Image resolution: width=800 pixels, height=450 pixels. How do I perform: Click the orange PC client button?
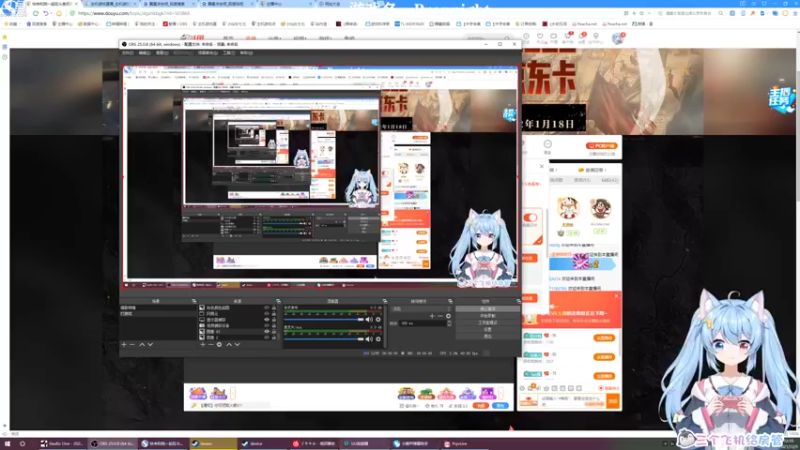[x=602, y=146]
